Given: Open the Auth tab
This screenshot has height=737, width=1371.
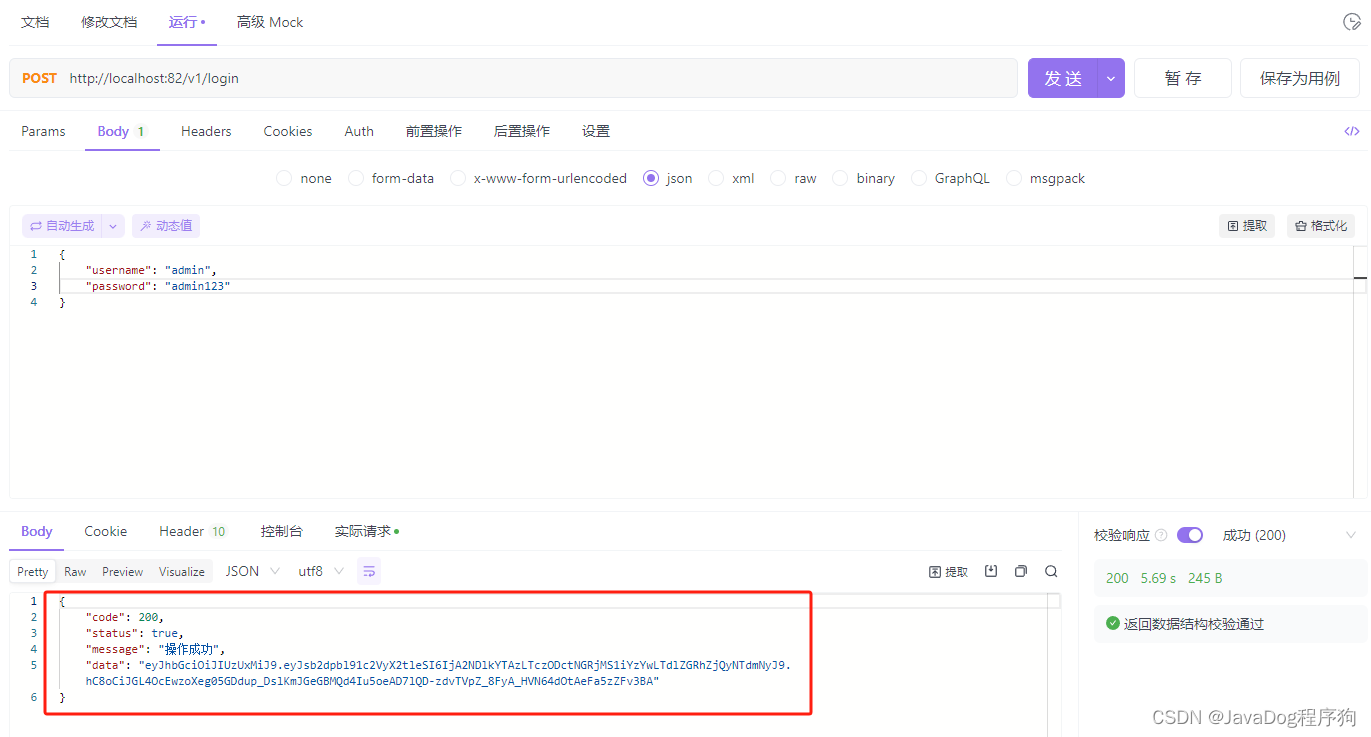Looking at the screenshot, I should click(359, 131).
